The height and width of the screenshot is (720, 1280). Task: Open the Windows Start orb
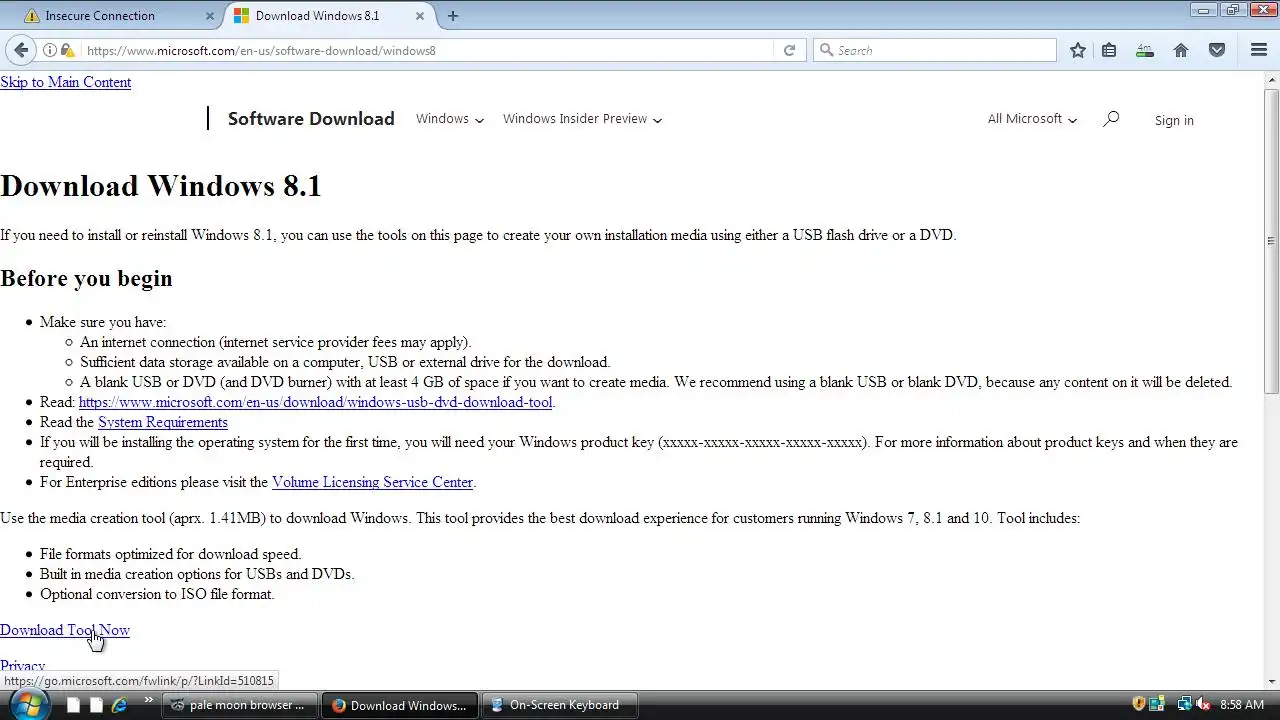point(28,704)
